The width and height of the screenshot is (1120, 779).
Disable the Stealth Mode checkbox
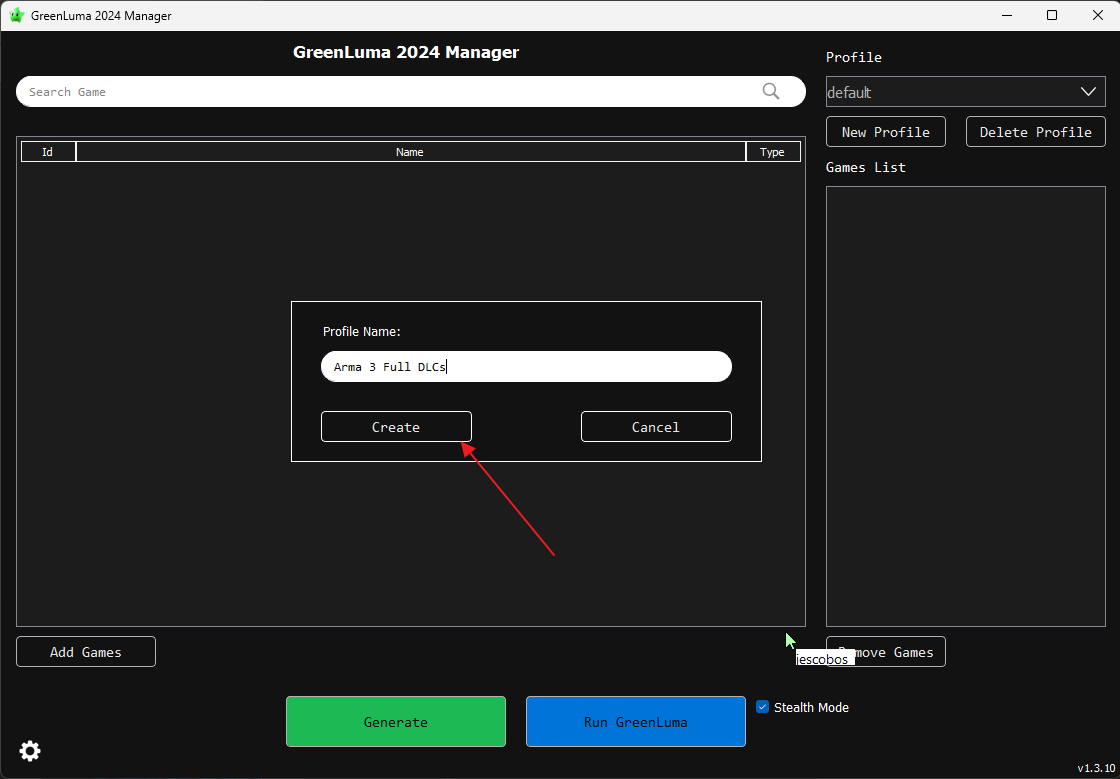[763, 707]
